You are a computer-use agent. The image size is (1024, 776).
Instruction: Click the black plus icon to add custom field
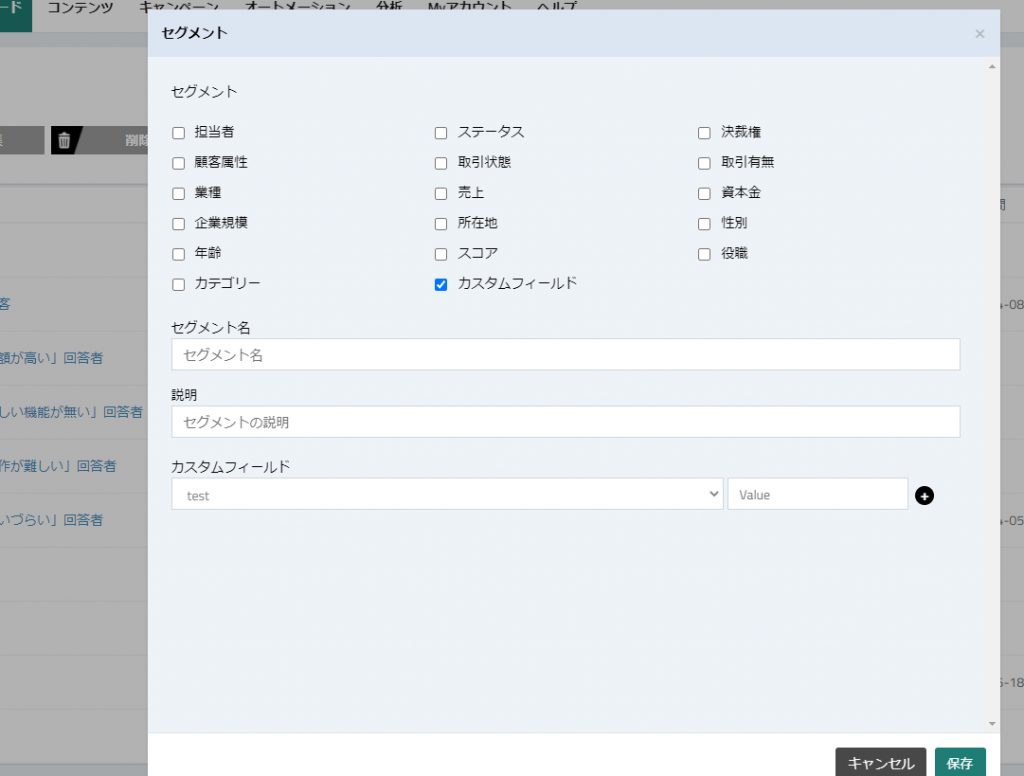point(924,496)
